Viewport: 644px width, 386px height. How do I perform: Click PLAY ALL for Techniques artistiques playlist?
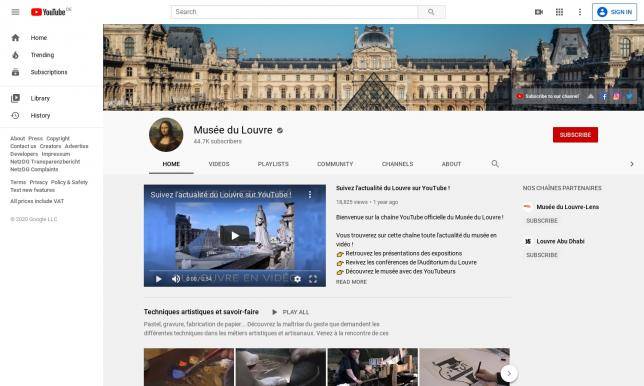[290, 312]
